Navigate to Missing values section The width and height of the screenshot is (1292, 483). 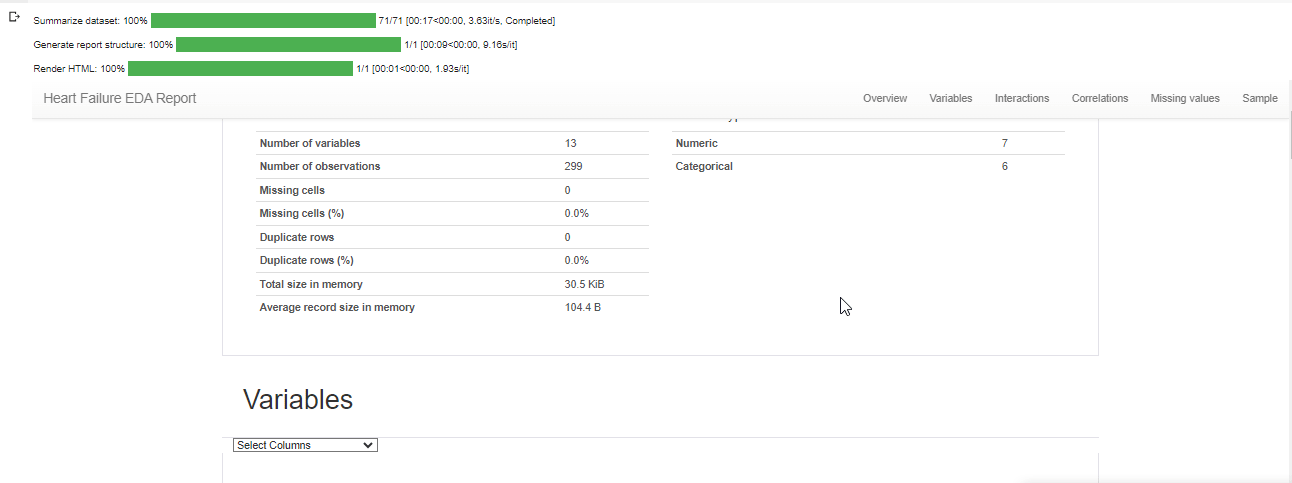1185,98
